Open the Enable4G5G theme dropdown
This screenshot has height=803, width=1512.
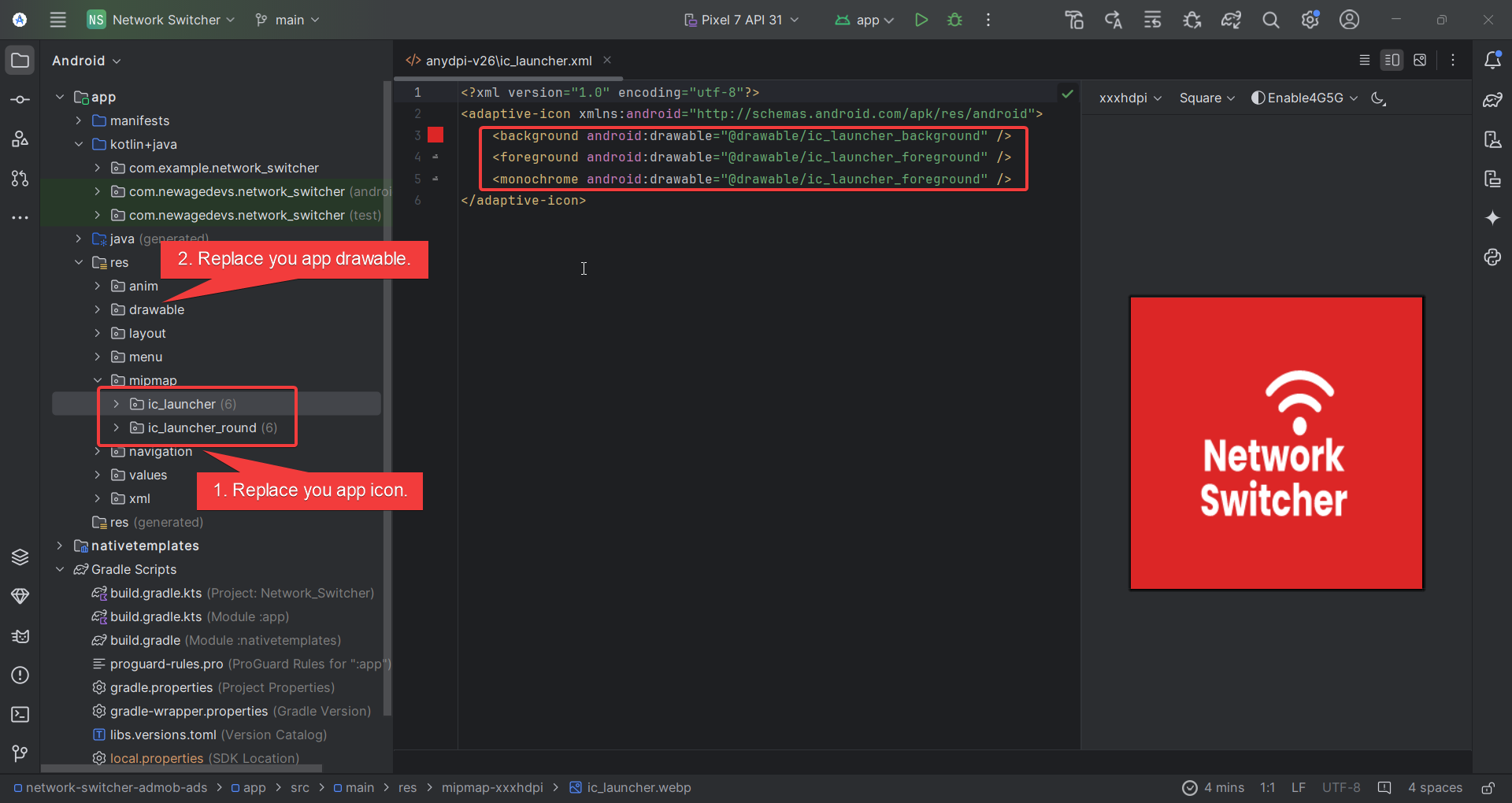[1305, 98]
